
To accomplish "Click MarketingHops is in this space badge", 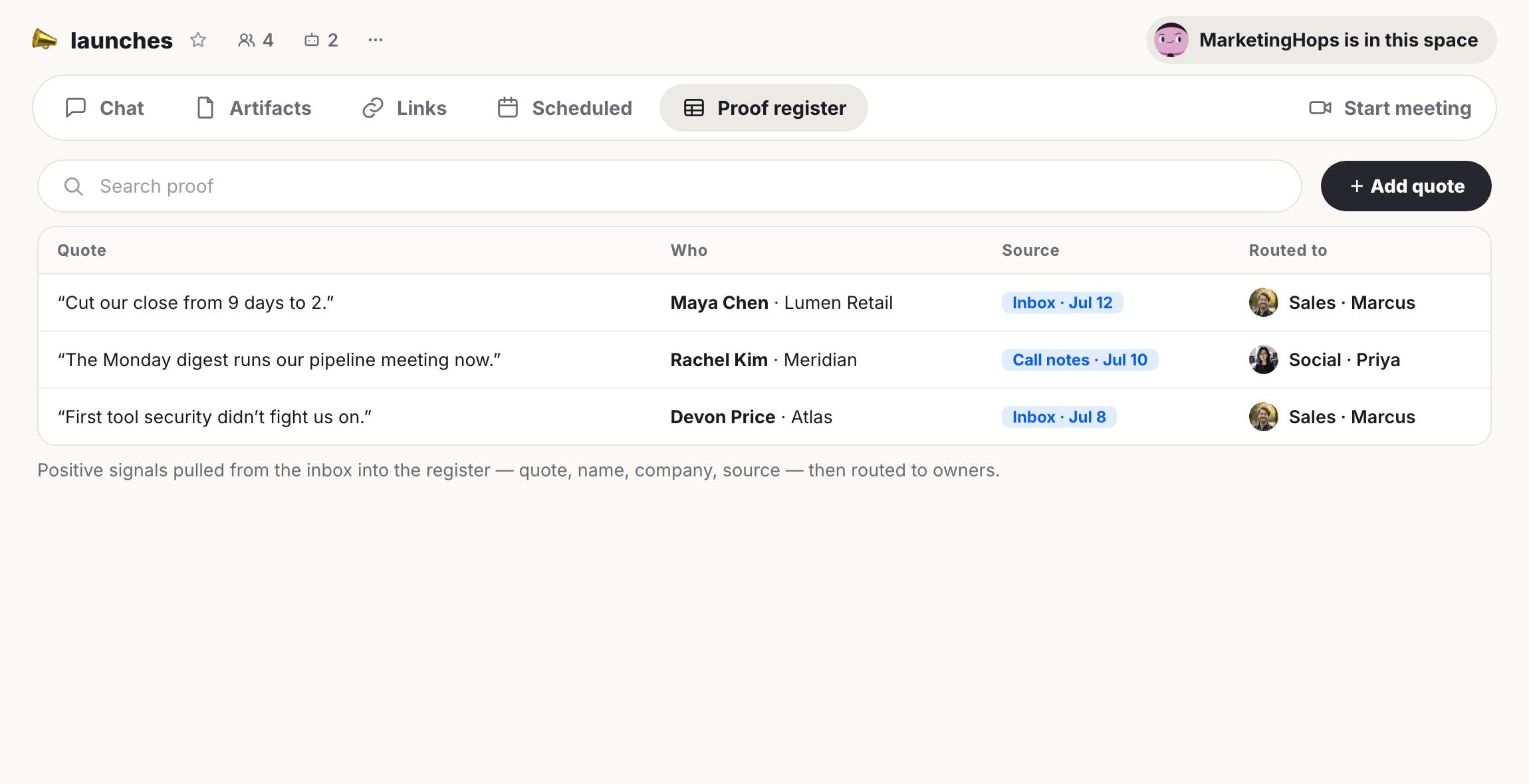I will 1321,40.
